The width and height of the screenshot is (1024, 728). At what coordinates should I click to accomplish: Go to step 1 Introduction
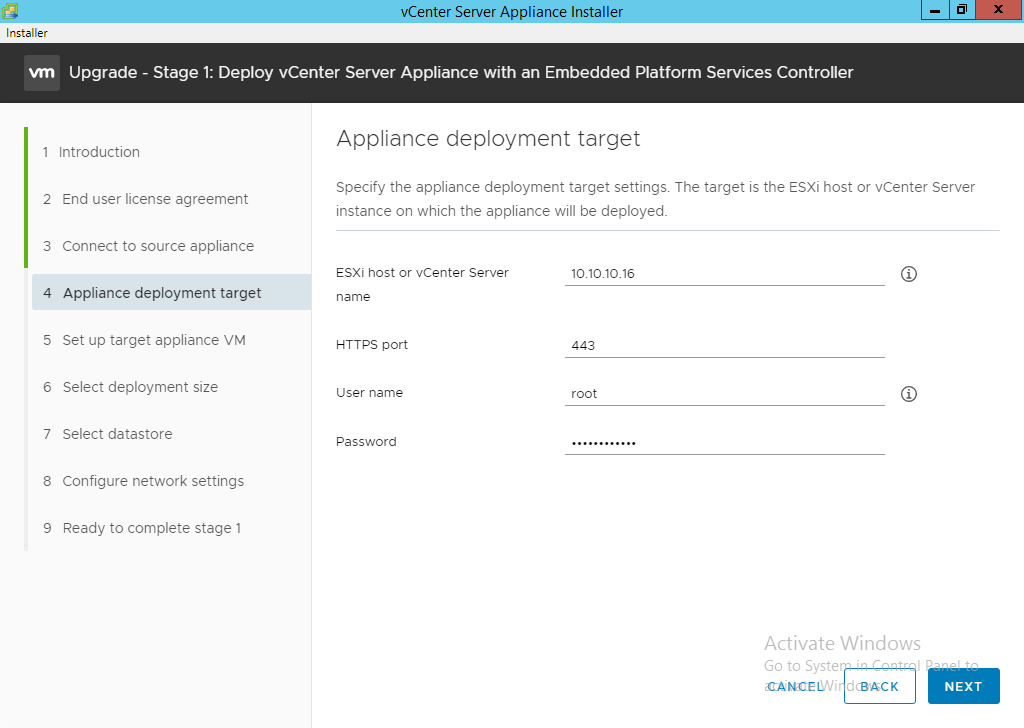pos(91,151)
